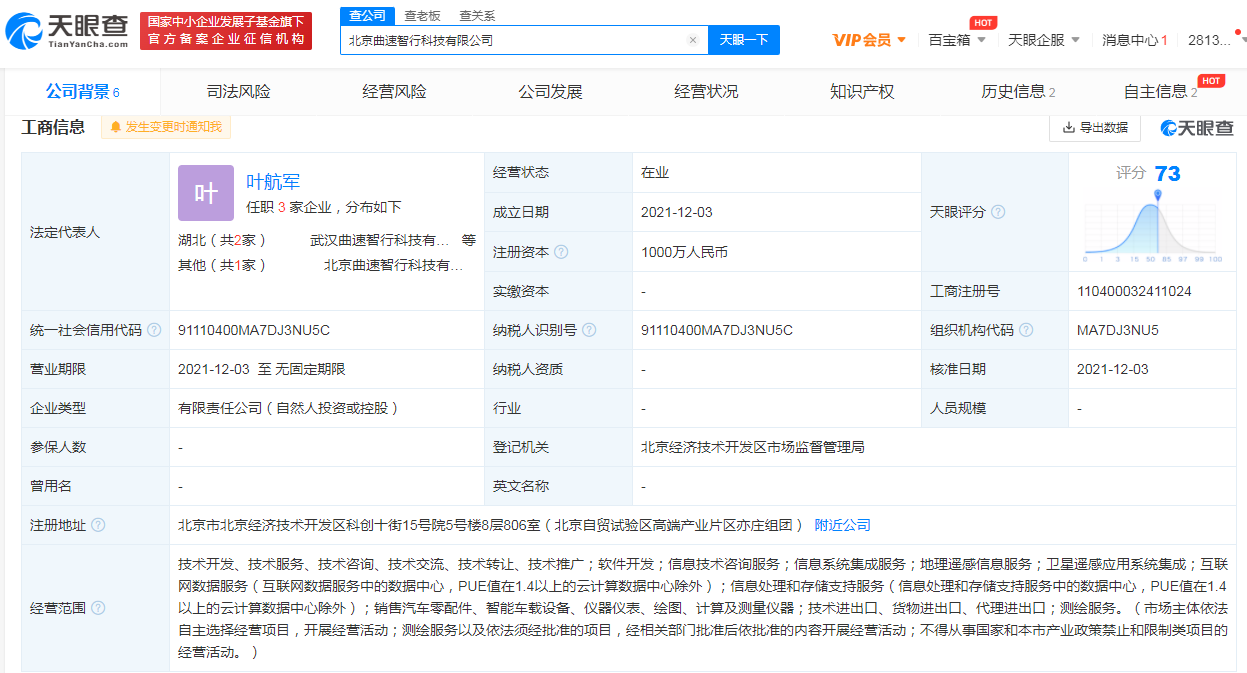
Task: Click the purple 叶 avatar icon
Action: click(205, 193)
